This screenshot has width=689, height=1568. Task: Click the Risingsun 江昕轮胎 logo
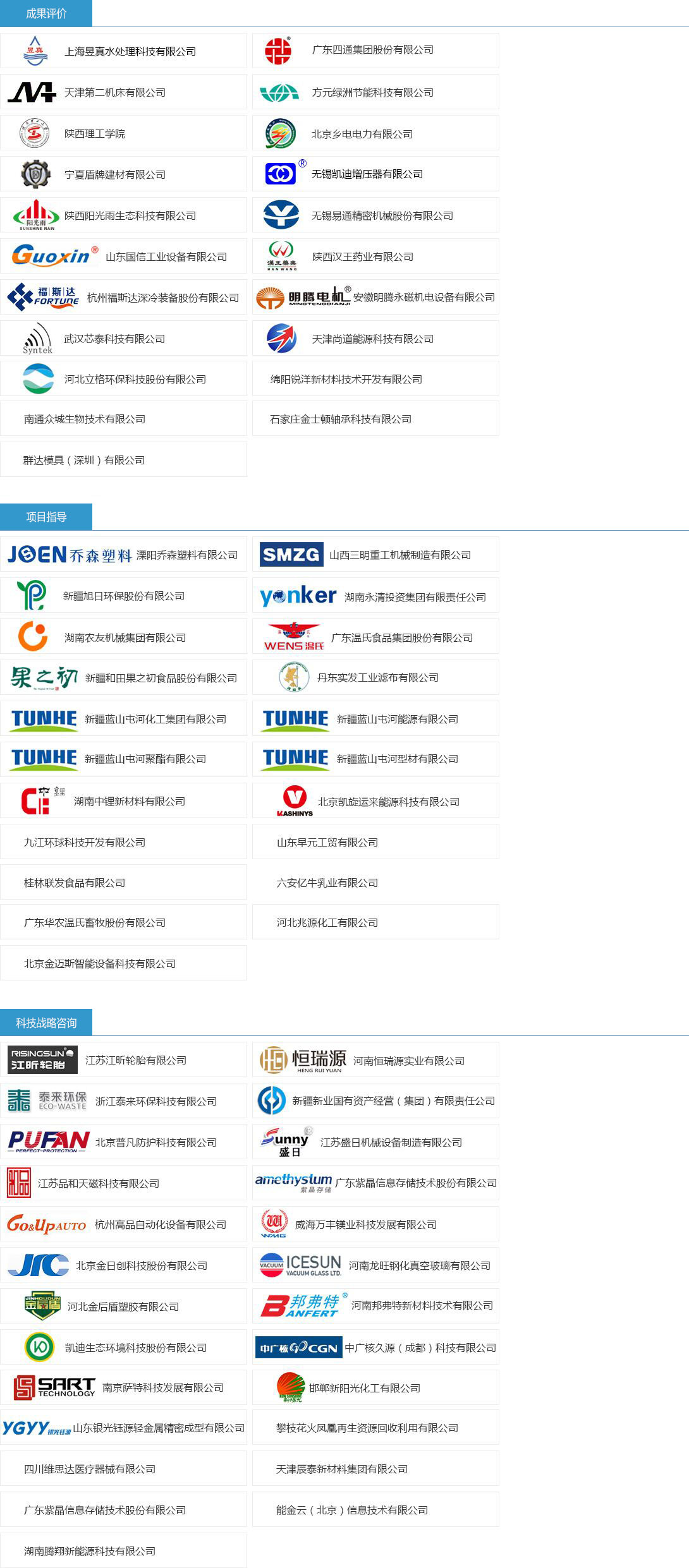[x=42, y=1059]
